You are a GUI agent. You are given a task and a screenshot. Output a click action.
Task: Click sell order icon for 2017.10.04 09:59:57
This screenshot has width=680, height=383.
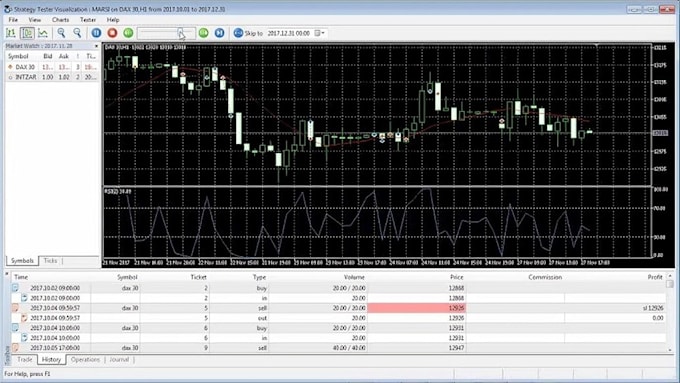(x=16, y=308)
